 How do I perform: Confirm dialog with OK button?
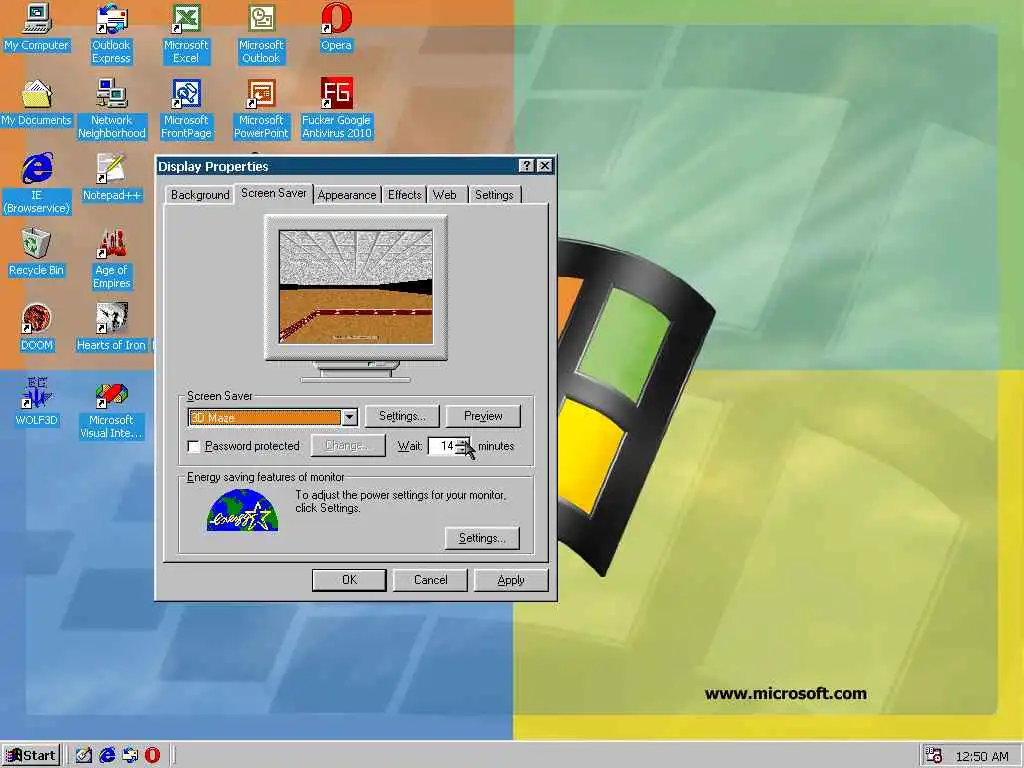pyautogui.click(x=349, y=580)
